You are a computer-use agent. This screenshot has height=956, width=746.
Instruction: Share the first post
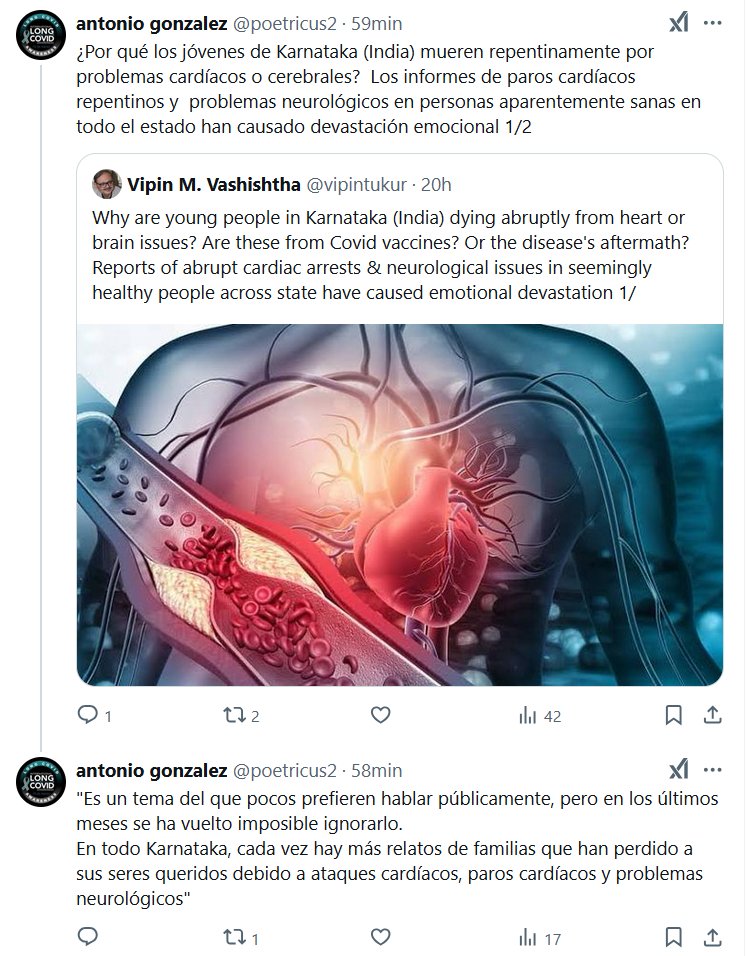[x=712, y=715]
